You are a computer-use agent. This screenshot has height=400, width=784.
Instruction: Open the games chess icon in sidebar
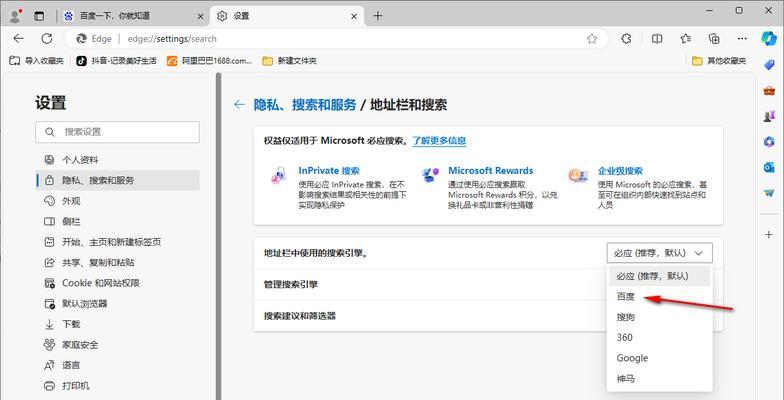pos(769,116)
